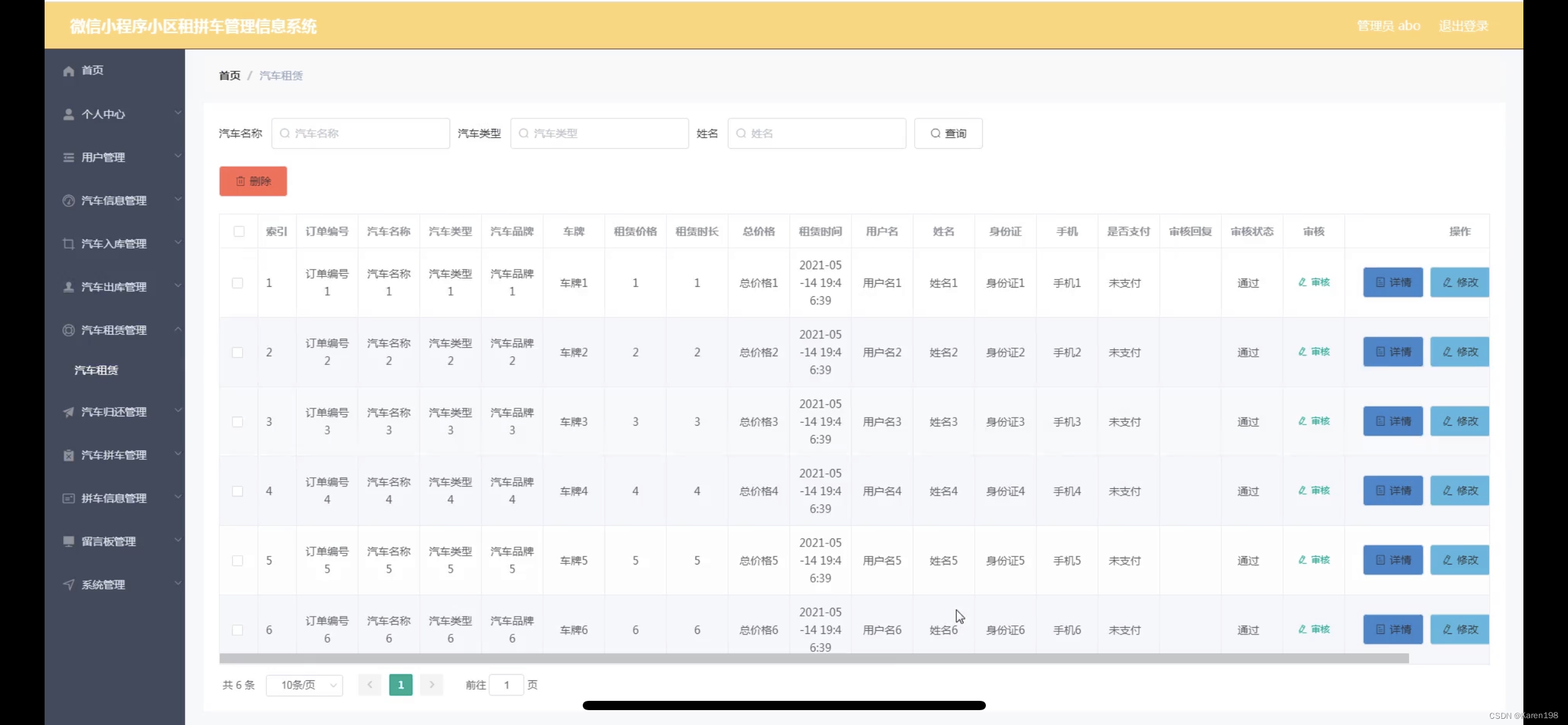Screen dimensions: 1568x725
Task: Click 首页 in the breadcrumb
Action: (x=230, y=76)
